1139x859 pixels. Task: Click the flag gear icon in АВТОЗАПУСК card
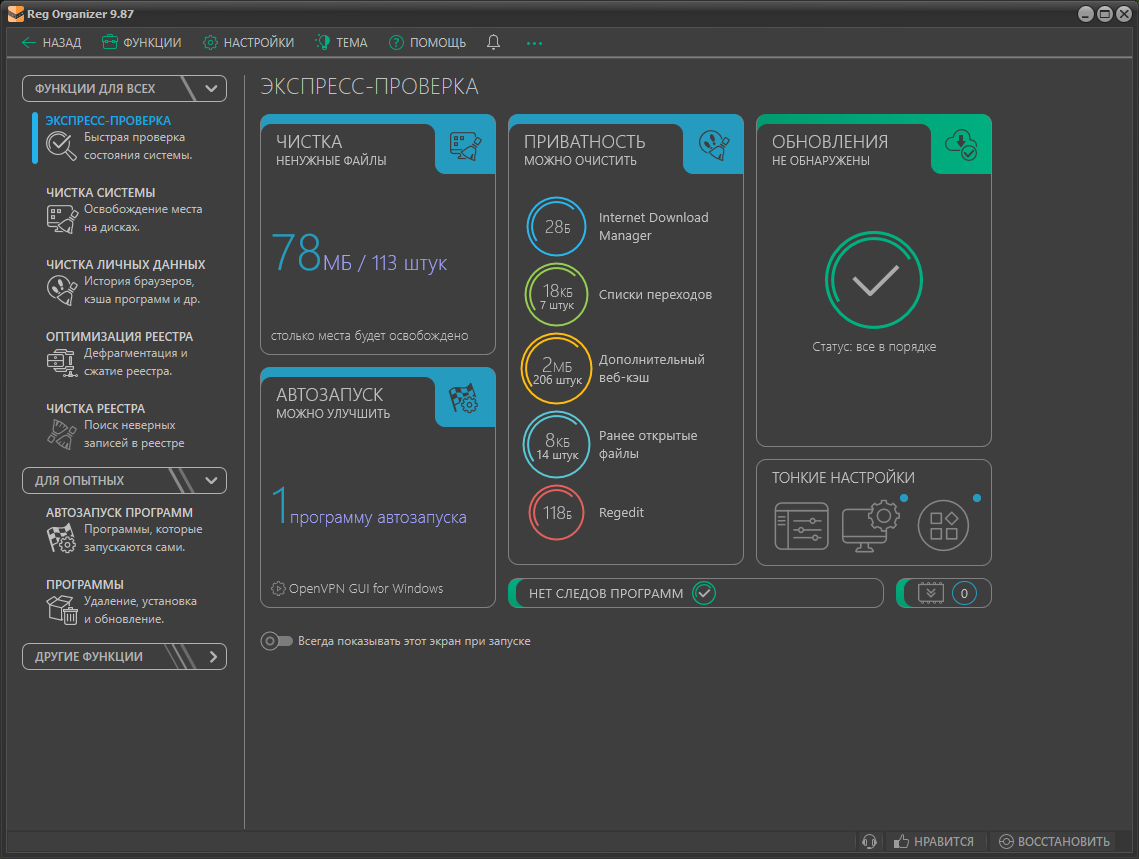pos(465,399)
